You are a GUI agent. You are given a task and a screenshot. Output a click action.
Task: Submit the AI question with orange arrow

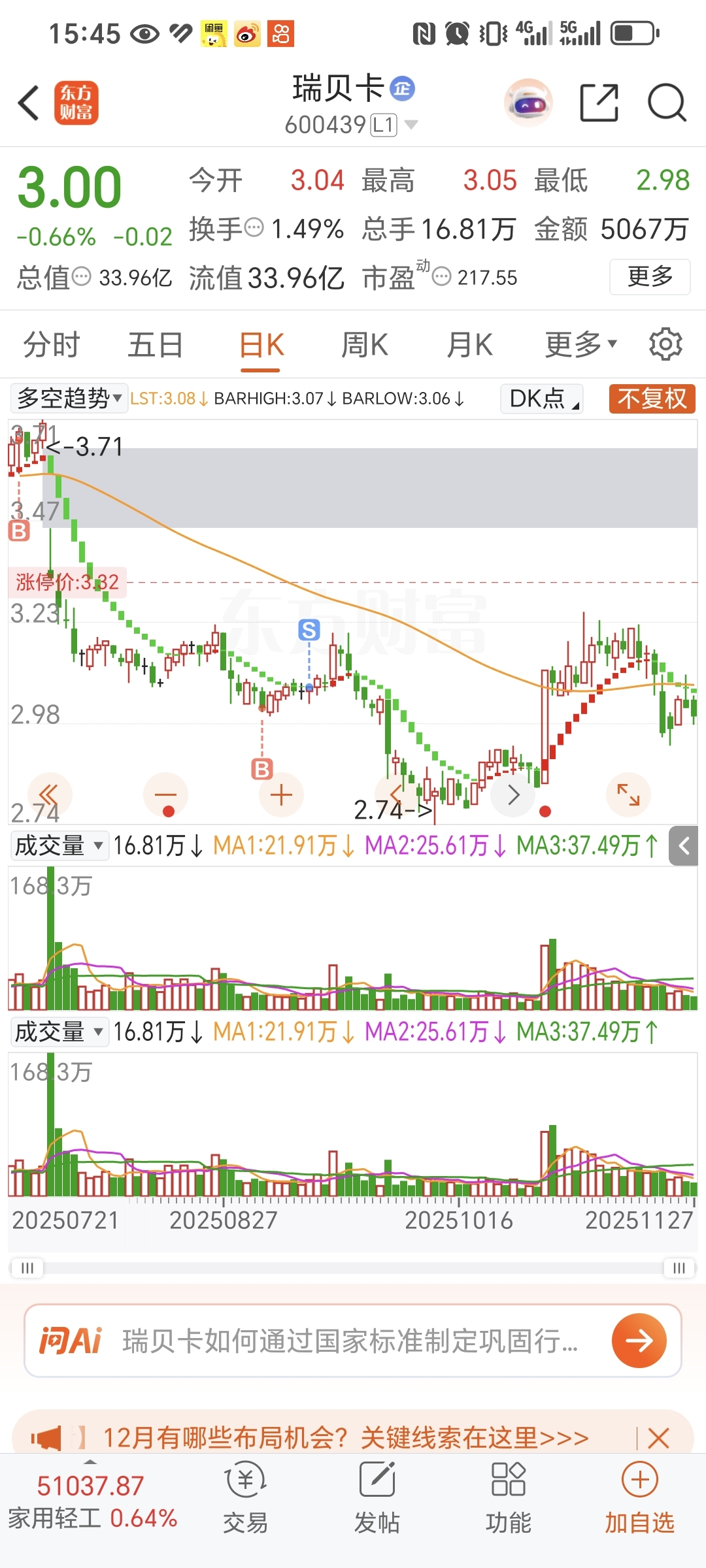pyautogui.click(x=639, y=1341)
